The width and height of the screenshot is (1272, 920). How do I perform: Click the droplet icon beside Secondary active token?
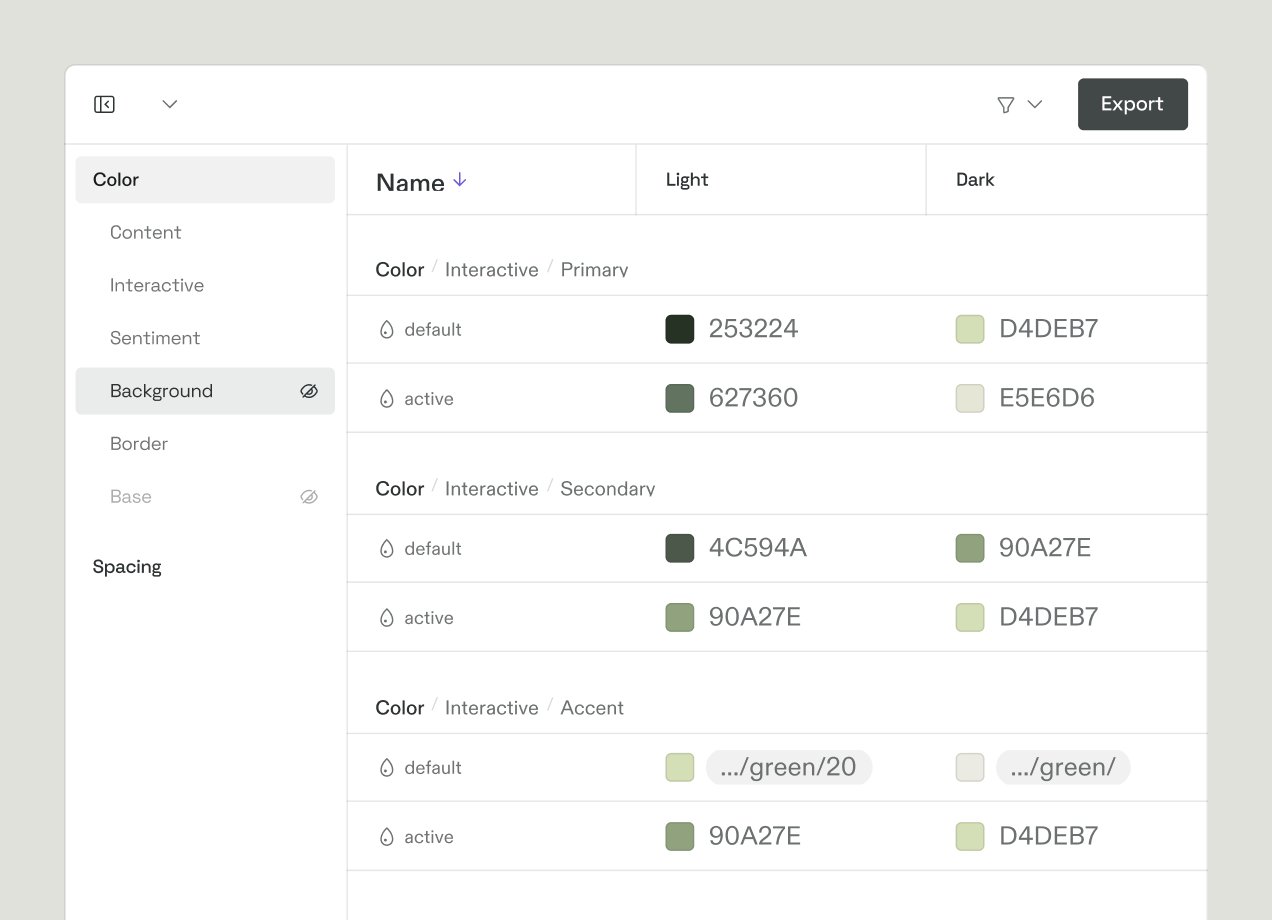(387, 617)
